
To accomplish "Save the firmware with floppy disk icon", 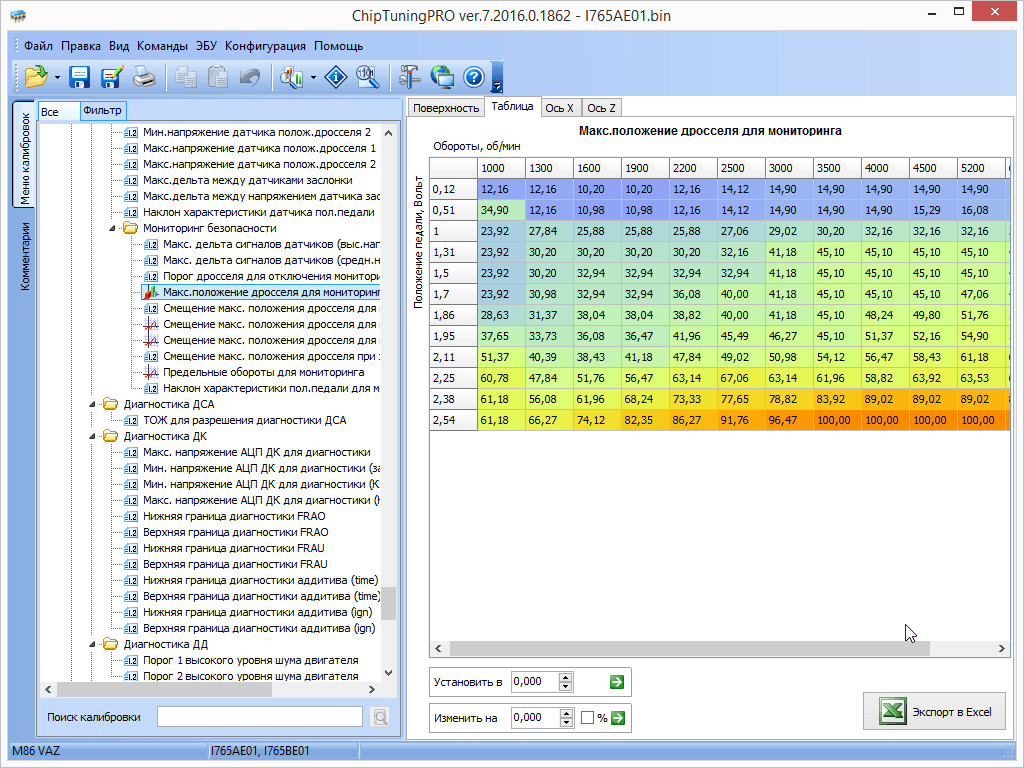I will tap(80, 77).
